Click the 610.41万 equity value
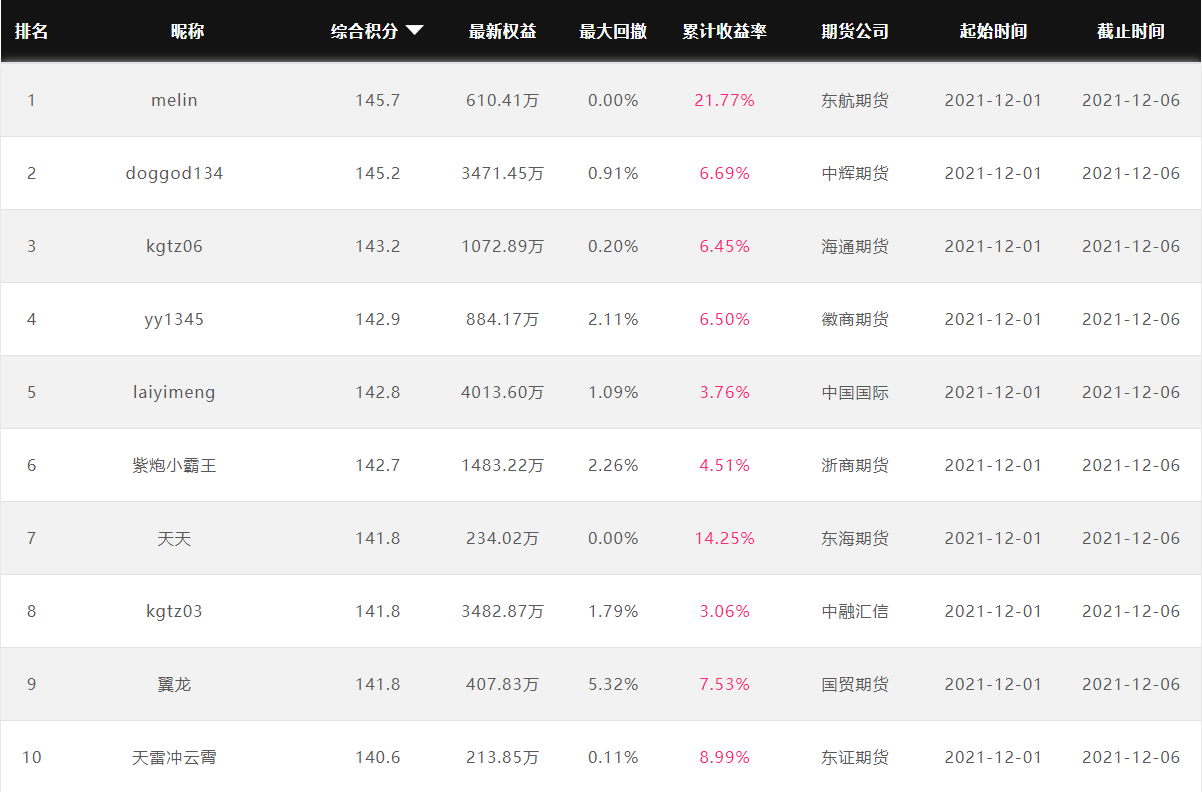Image resolution: width=1202 pixels, height=792 pixels. point(502,100)
